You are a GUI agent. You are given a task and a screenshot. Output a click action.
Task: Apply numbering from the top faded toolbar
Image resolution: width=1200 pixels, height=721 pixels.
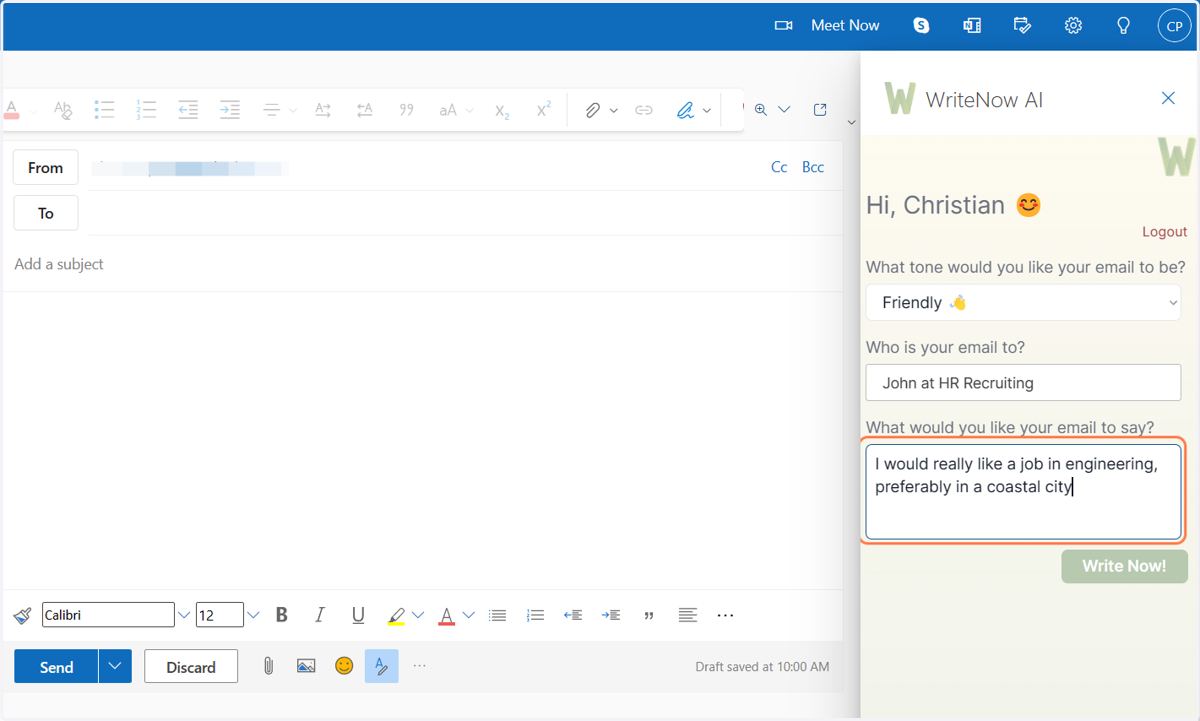click(x=146, y=110)
